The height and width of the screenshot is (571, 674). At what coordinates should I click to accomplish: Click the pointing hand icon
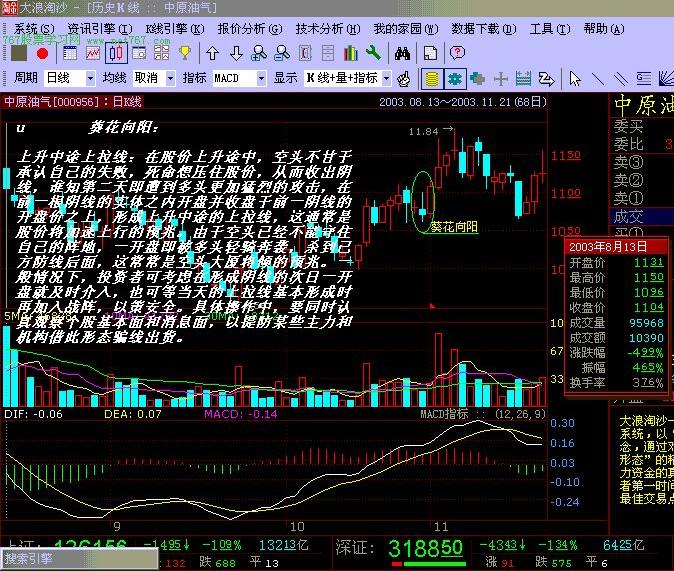404,79
